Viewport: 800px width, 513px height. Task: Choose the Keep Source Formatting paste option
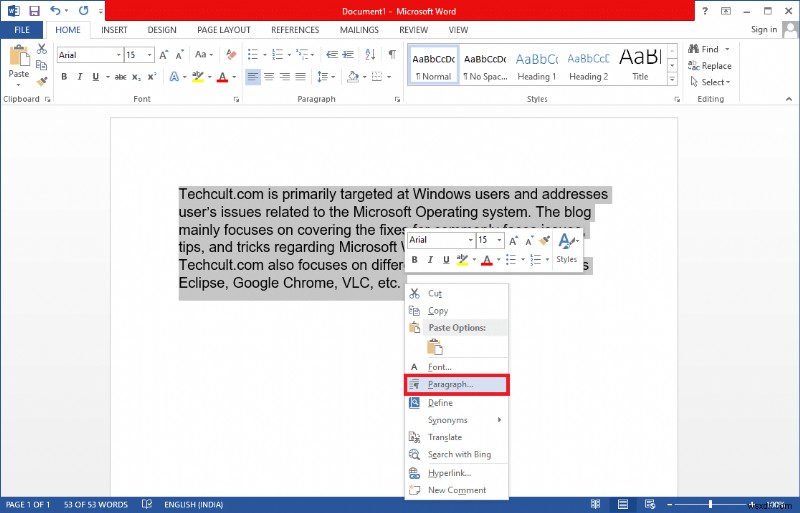[434, 347]
